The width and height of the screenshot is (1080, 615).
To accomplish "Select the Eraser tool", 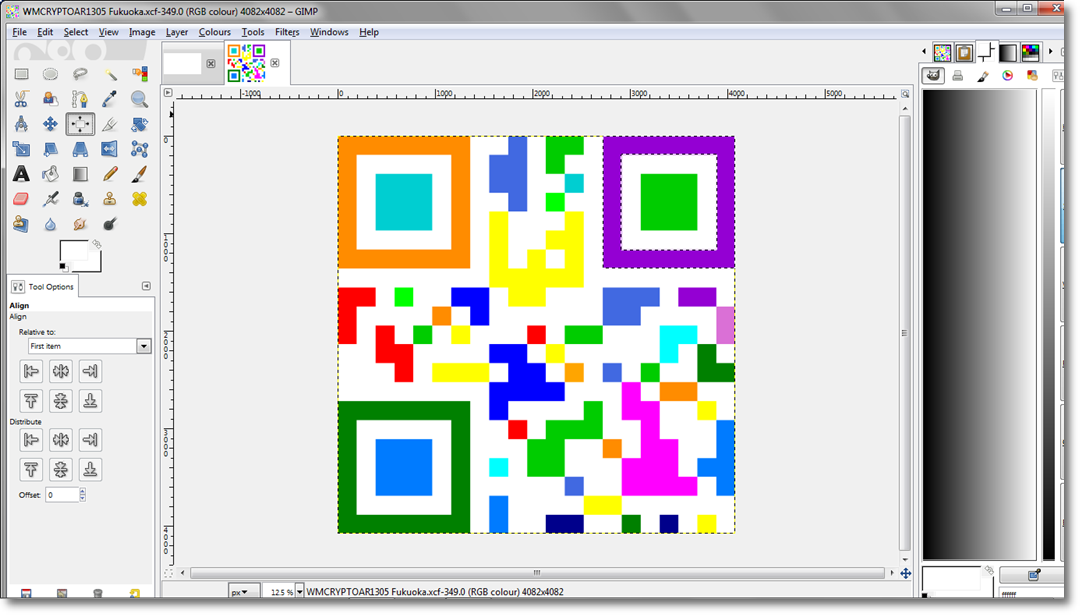I will 21,199.
